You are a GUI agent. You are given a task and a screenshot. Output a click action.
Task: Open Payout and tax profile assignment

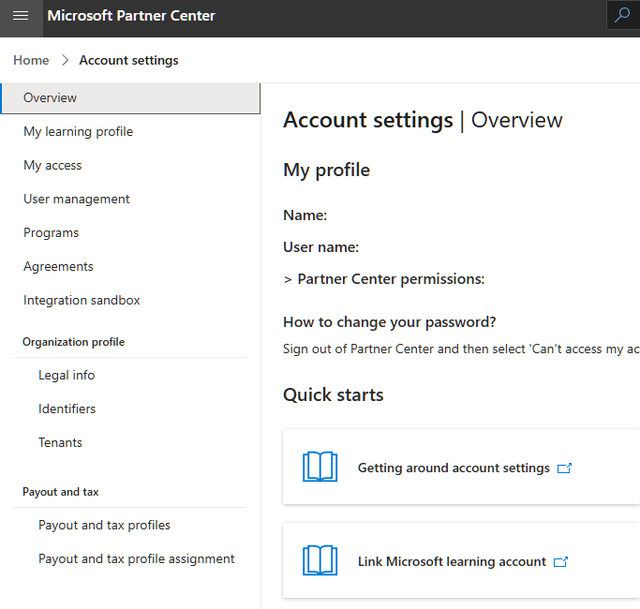pos(136,559)
